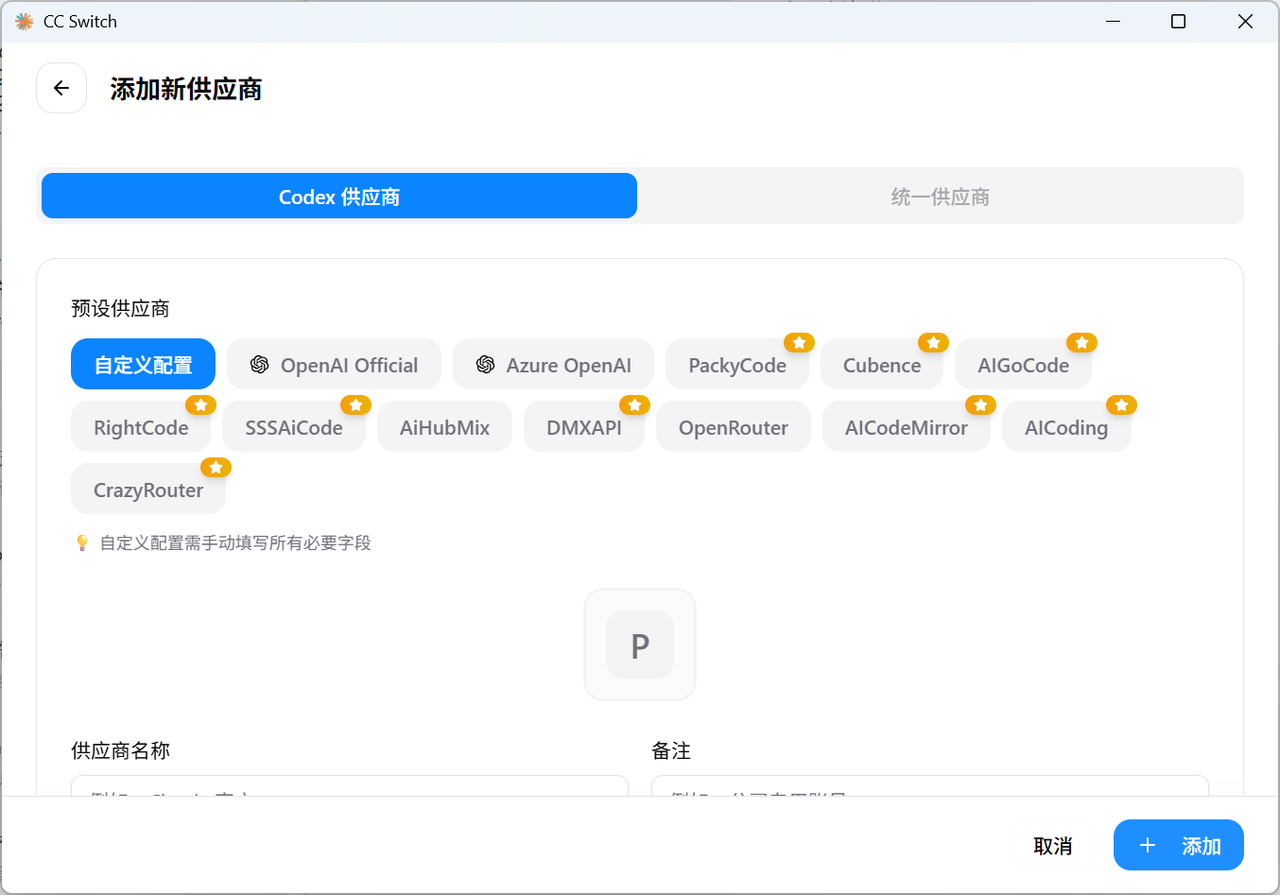This screenshot has width=1280, height=895.
Task: Minimize the CC Switch window
Action: 1112,21
